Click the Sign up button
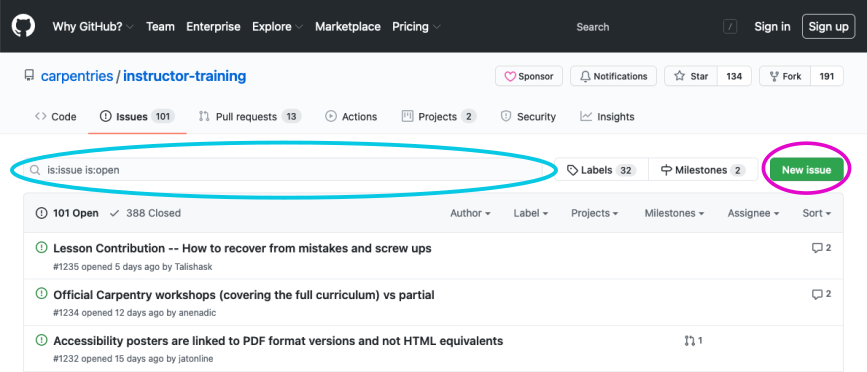This screenshot has width=867, height=372. tap(828, 27)
